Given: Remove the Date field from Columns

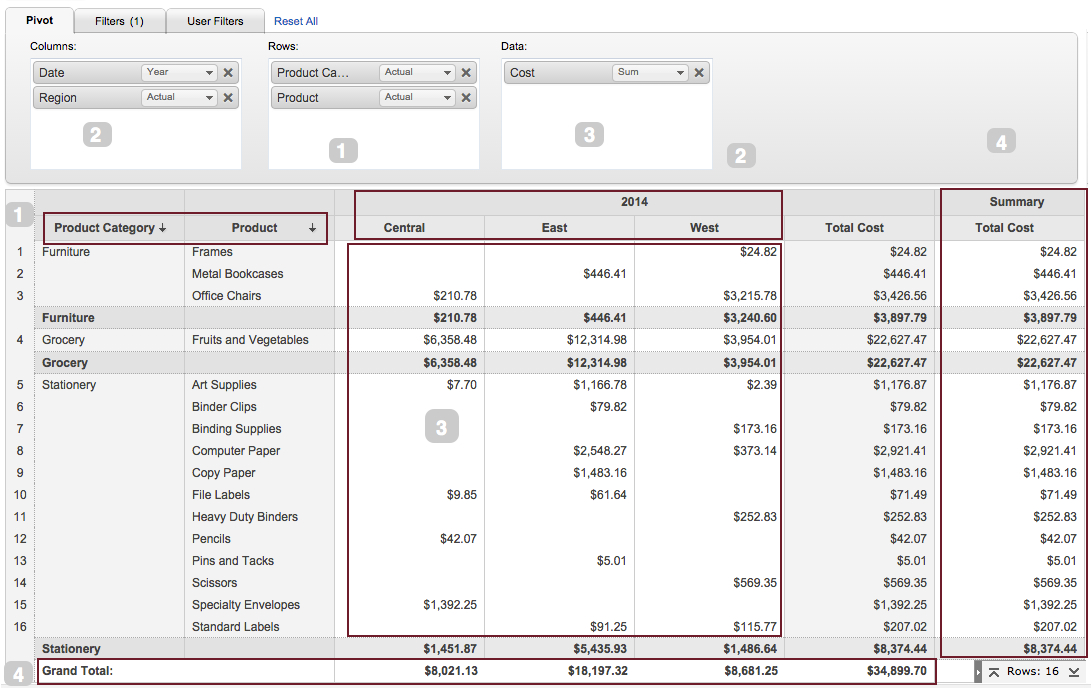Looking at the screenshot, I should click(x=228, y=73).
